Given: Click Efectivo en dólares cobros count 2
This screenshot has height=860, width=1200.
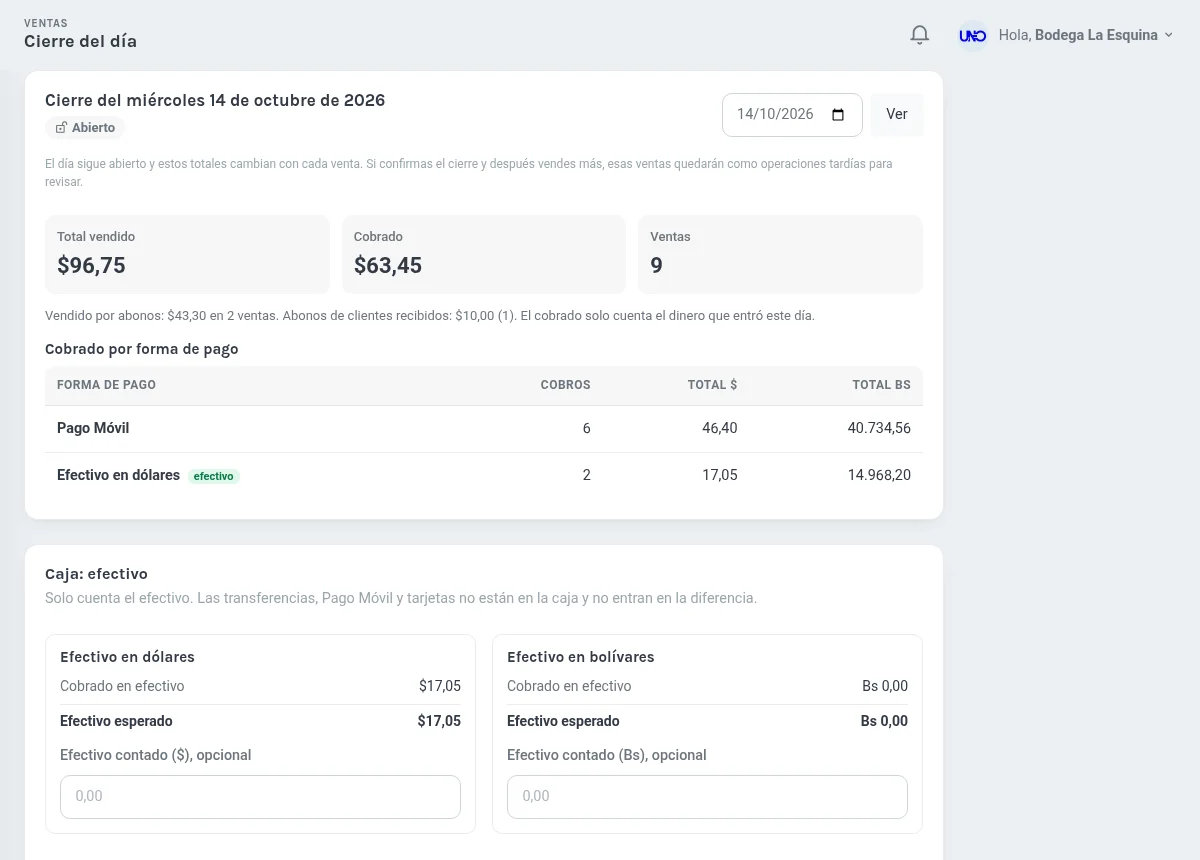Looking at the screenshot, I should [586, 475].
